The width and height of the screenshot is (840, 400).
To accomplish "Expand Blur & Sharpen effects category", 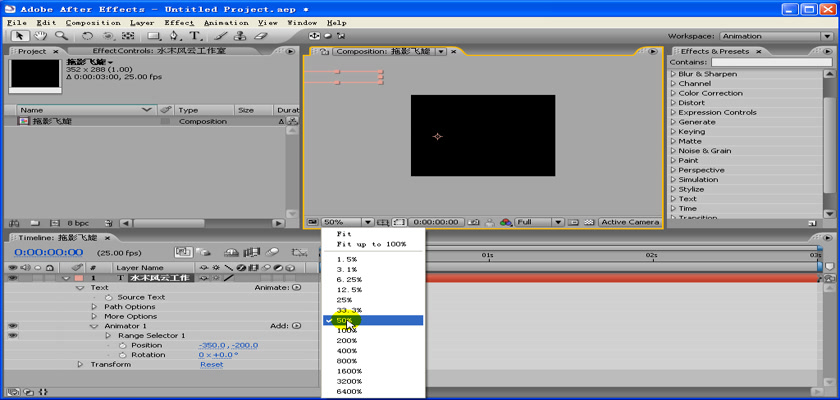I will tap(674, 74).
